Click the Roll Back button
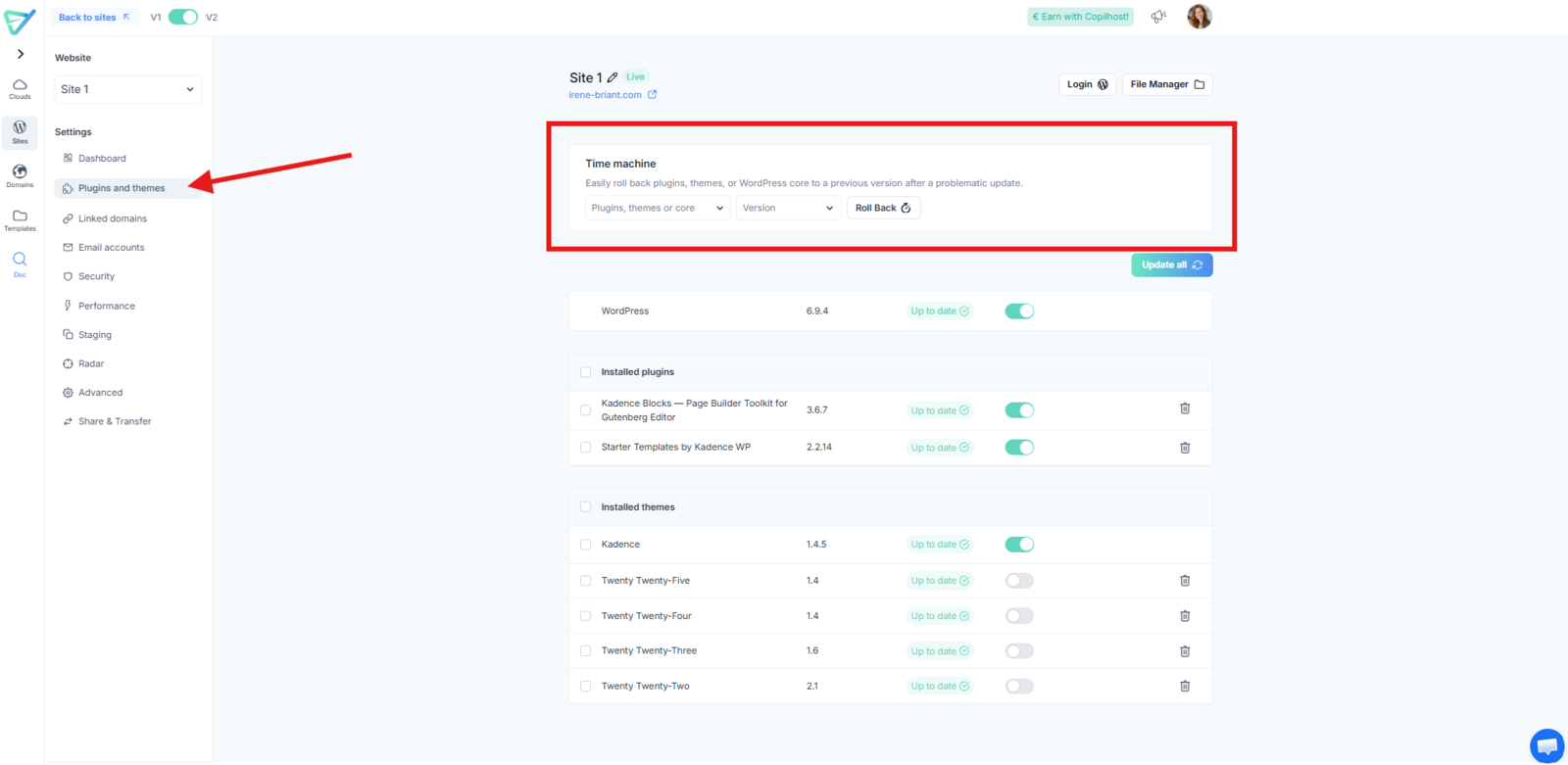The height and width of the screenshot is (765, 1568). 883,208
